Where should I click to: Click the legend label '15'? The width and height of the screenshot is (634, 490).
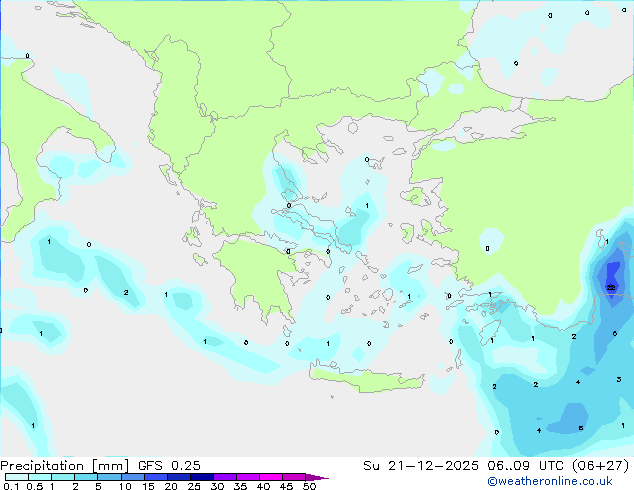pyautogui.click(x=148, y=486)
